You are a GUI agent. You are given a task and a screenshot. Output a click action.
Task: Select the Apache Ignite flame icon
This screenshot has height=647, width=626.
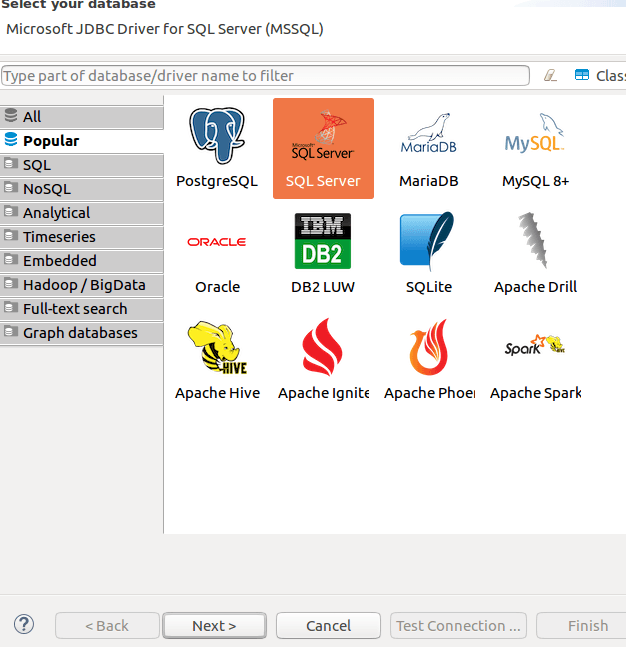click(x=322, y=348)
